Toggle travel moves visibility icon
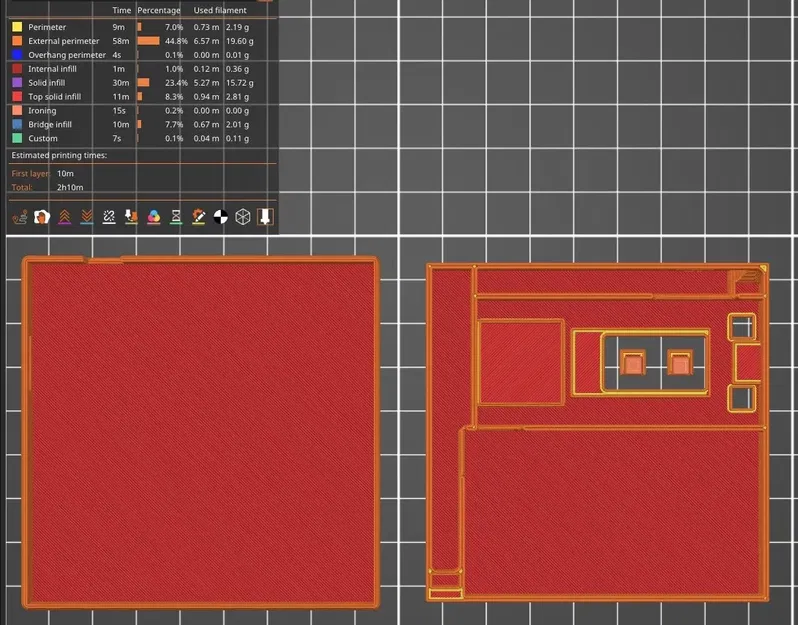This screenshot has width=798, height=625. point(20,217)
